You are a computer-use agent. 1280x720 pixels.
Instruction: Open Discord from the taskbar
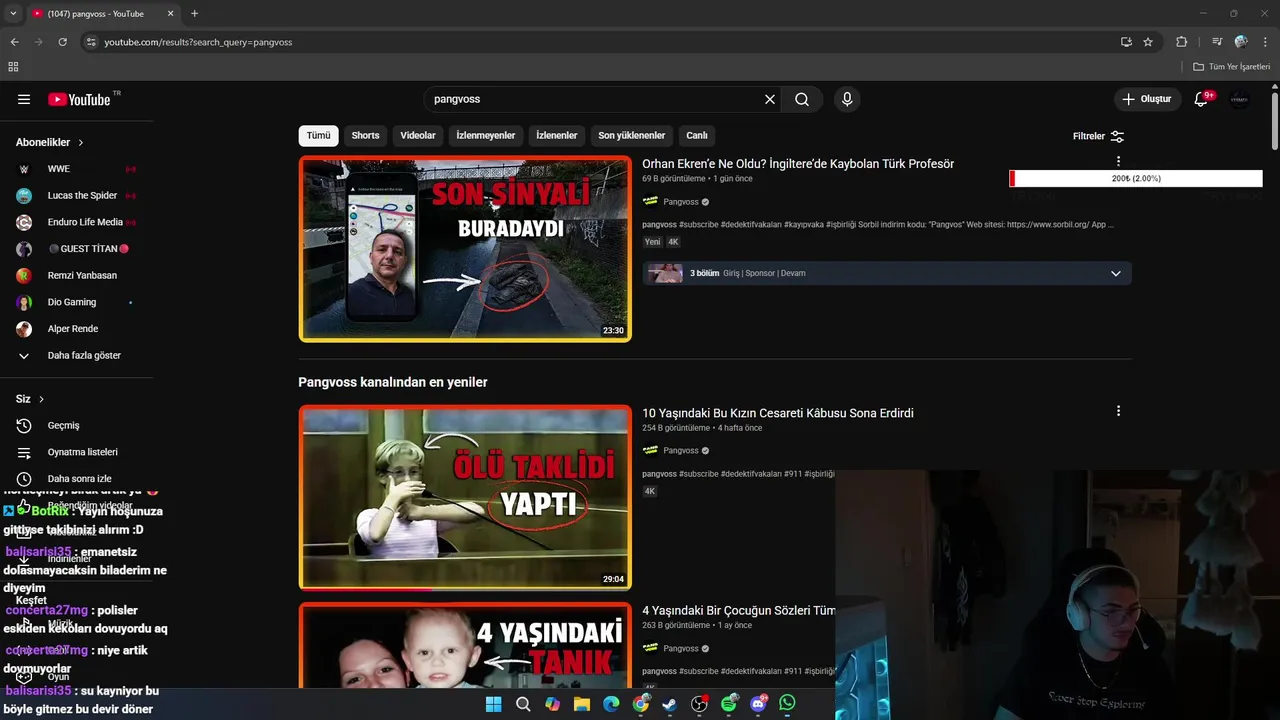pos(758,704)
